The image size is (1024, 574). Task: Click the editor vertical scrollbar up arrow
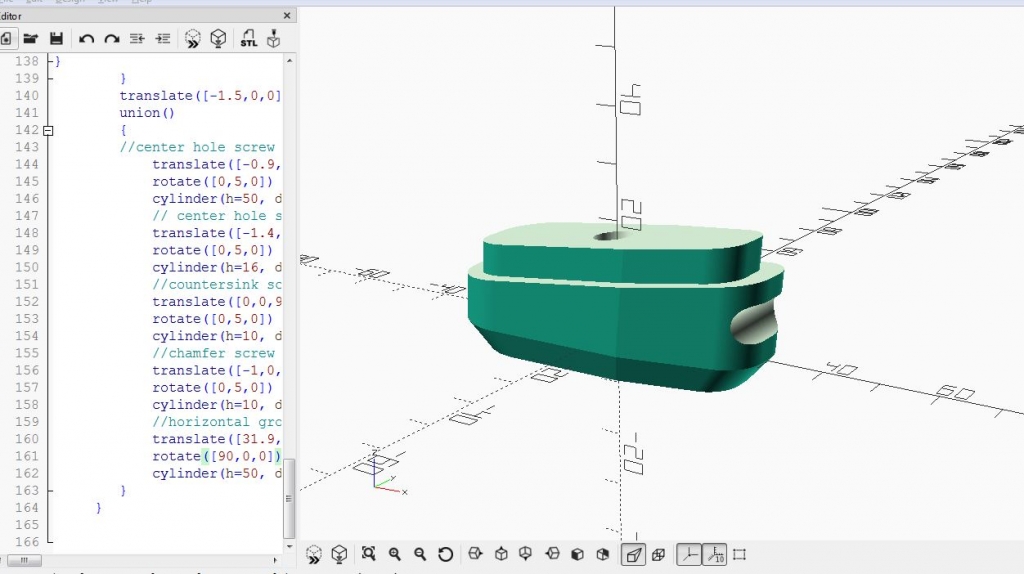289,61
